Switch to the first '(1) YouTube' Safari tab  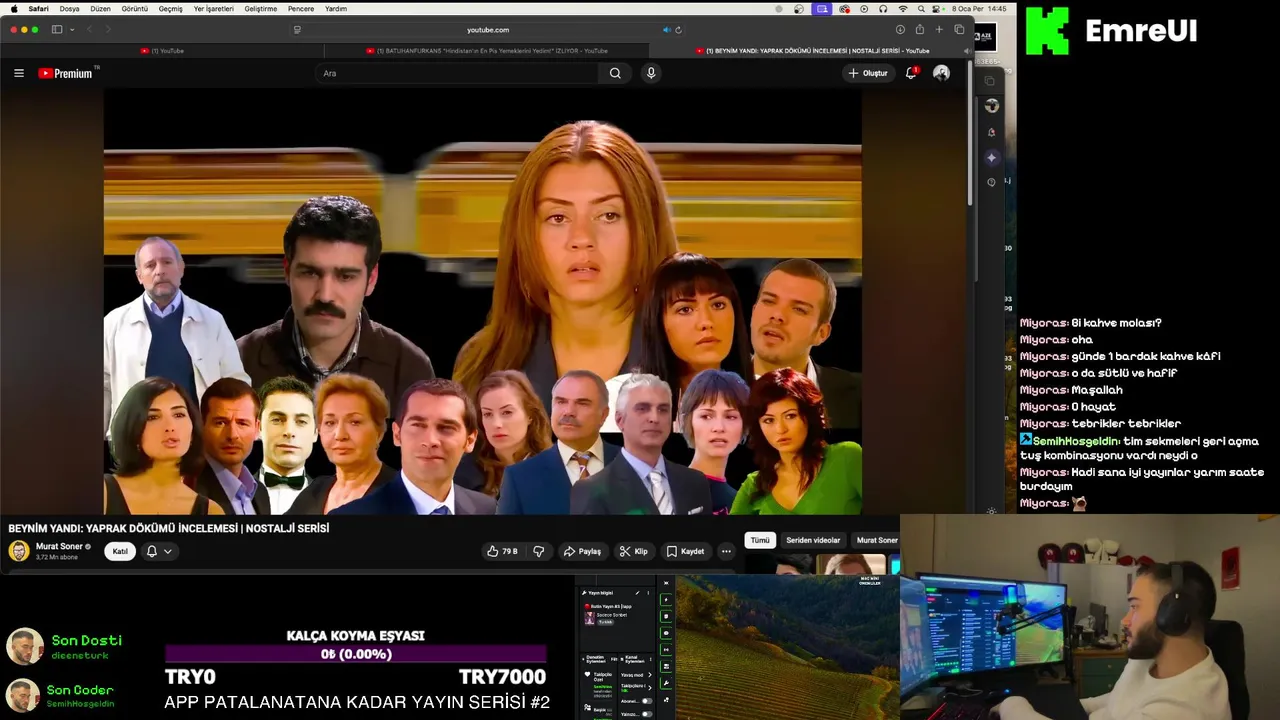coord(163,50)
